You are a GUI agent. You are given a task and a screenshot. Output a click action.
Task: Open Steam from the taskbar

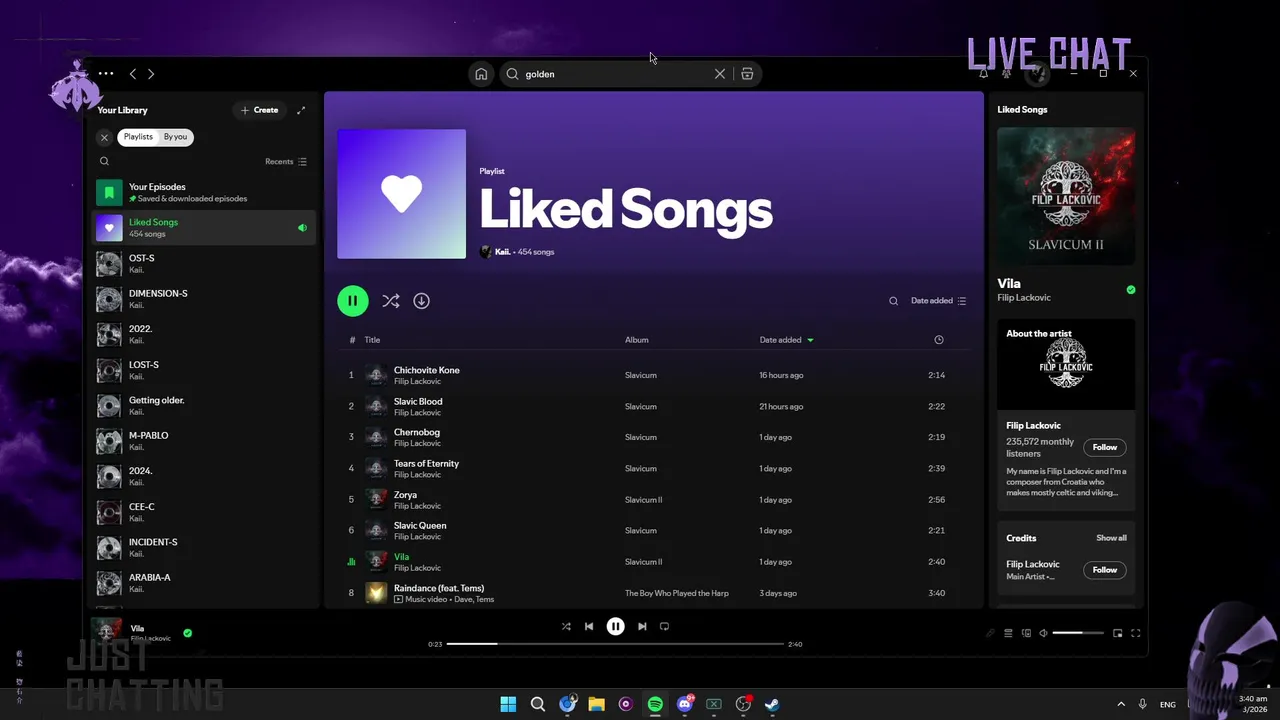(x=772, y=704)
